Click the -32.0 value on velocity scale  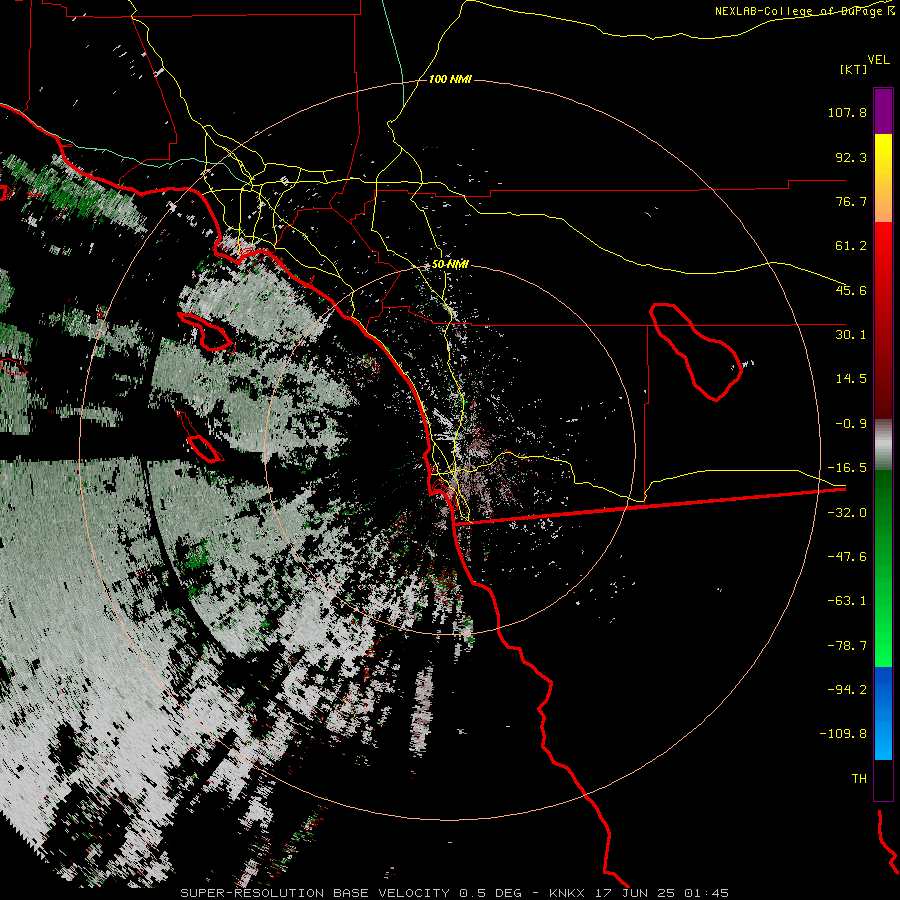pyautogui.click(x=847, y=513)
